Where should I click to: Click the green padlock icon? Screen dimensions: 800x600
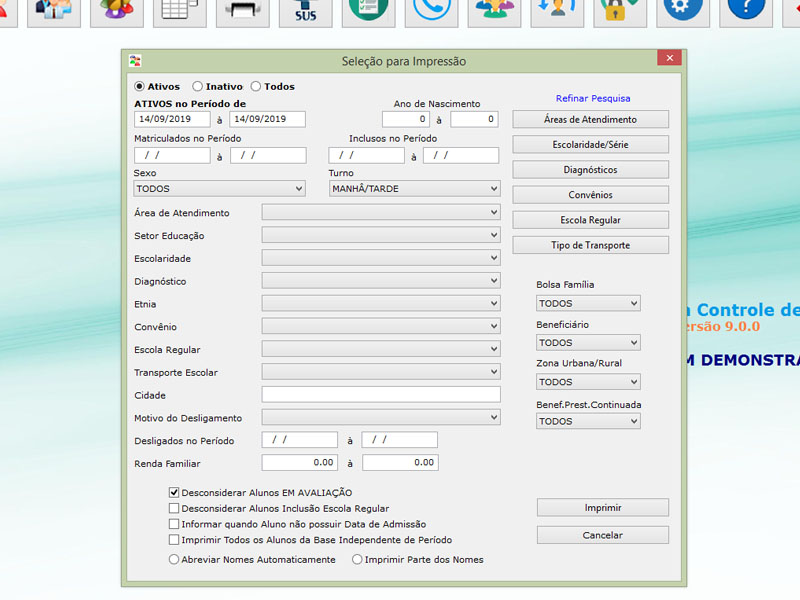tap(621, 11)
